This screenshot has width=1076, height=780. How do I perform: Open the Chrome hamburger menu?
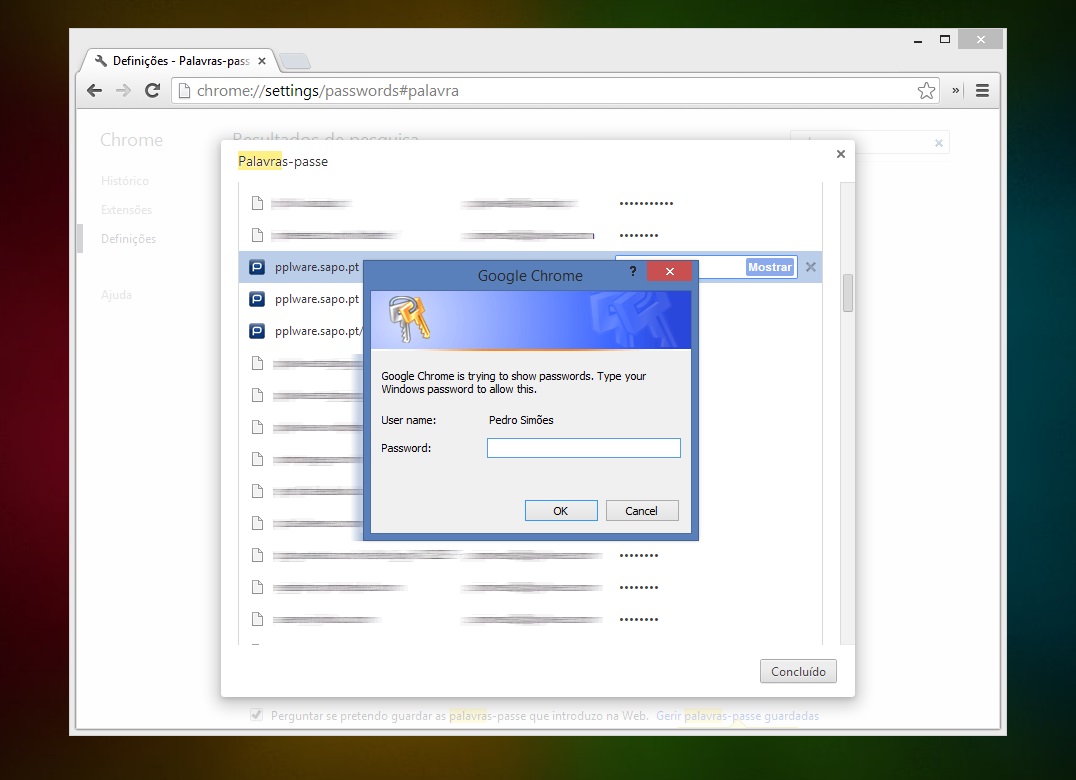click(x=983, y=91)
